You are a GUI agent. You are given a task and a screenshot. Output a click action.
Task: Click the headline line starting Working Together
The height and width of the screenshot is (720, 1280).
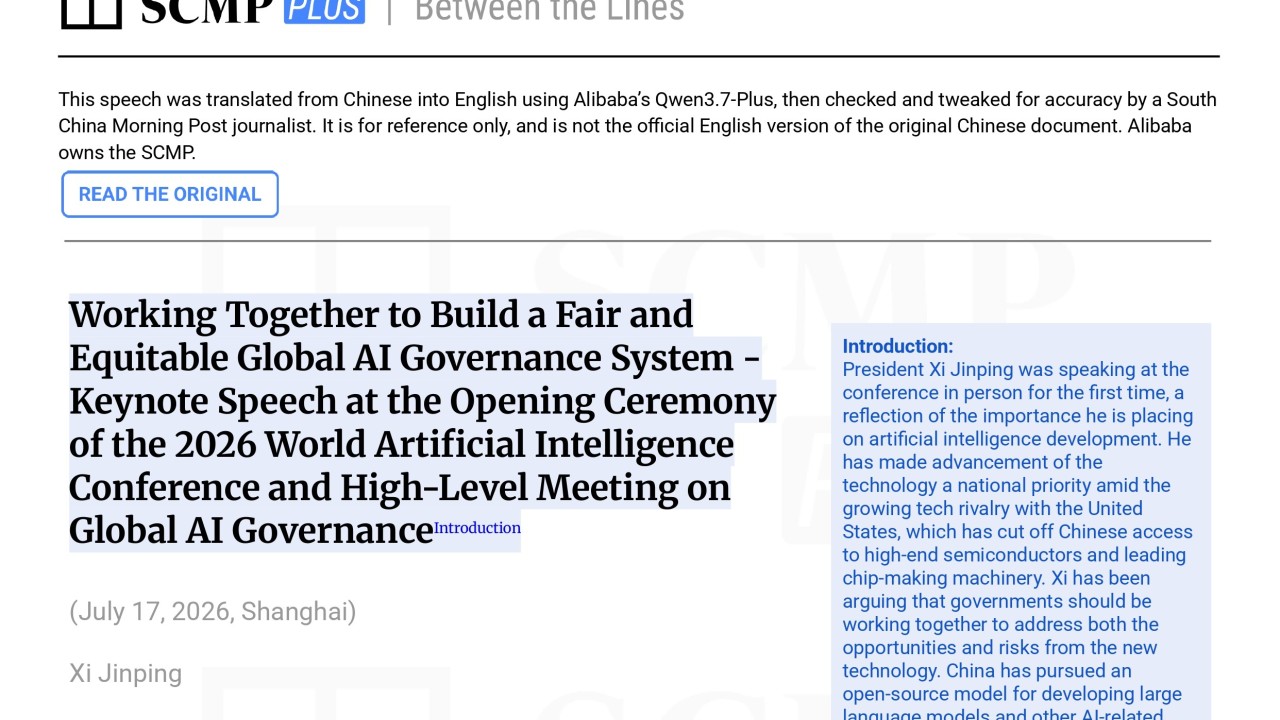(x=381, y=315)
